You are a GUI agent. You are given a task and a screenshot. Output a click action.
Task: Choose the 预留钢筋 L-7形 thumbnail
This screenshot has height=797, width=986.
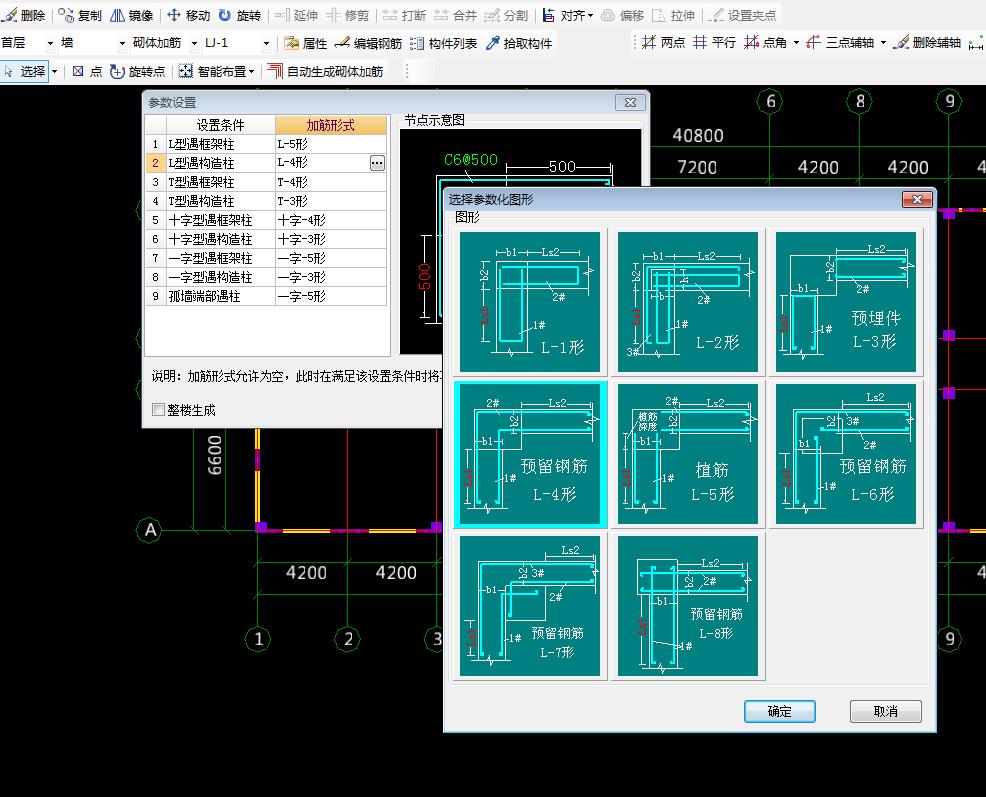(529, 606)
